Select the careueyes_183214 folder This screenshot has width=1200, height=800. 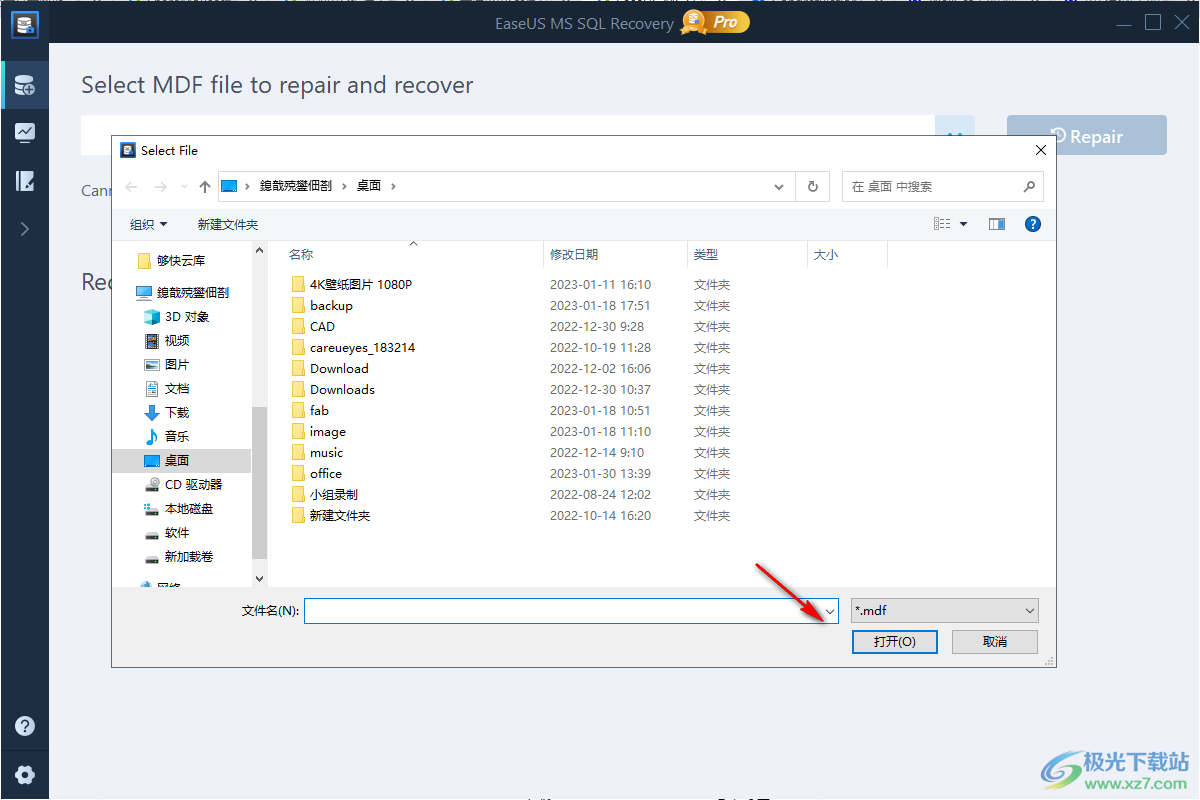pos(352,348)
